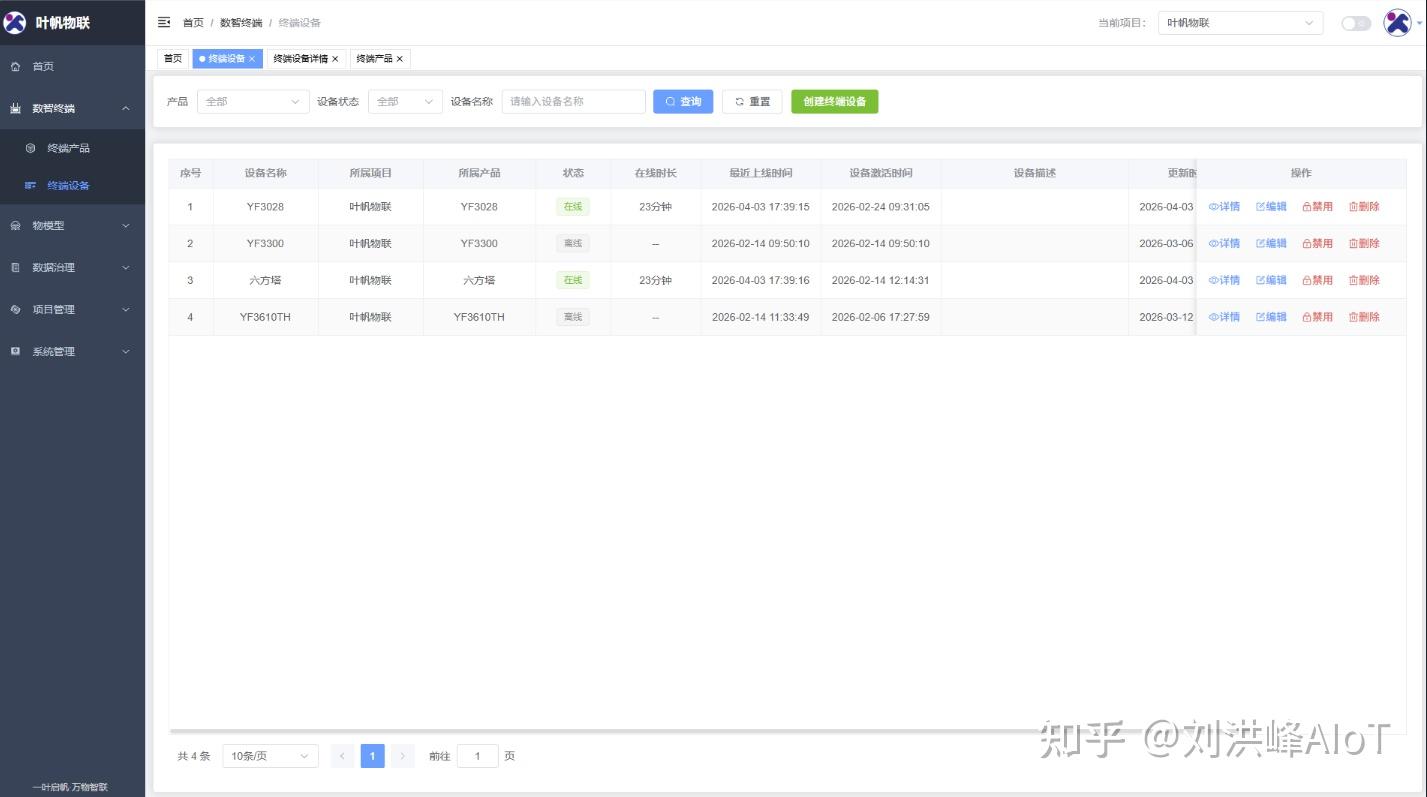This screenshot has height=797, width=1427.
Task: Edit device YF3028
Action: click(x=1271, y=207)
